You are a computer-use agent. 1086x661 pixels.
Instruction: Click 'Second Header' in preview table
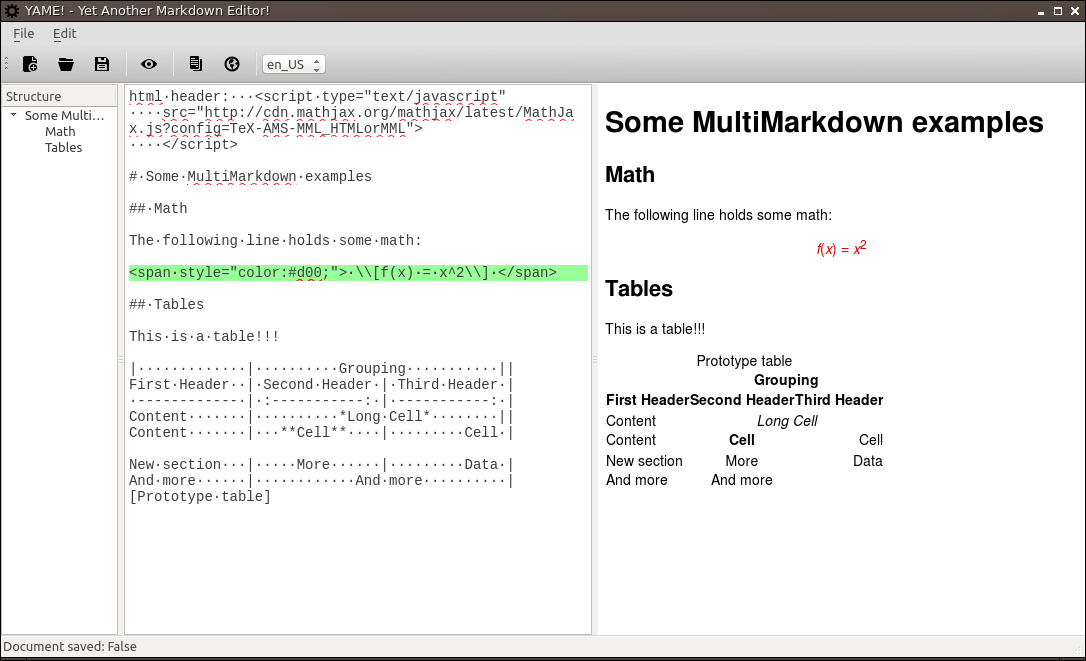pos(742,400)
